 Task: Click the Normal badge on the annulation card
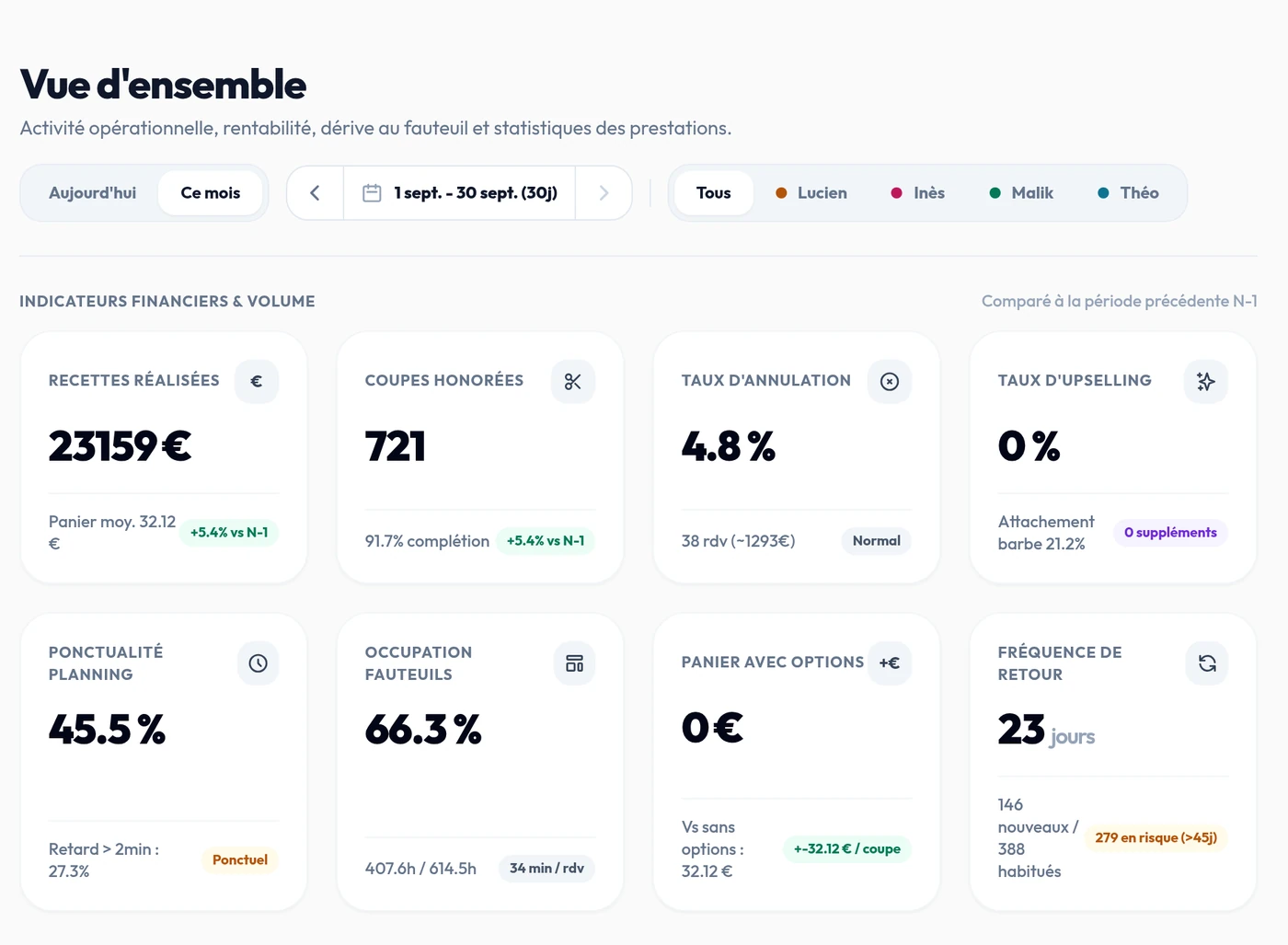coord(877,541)
